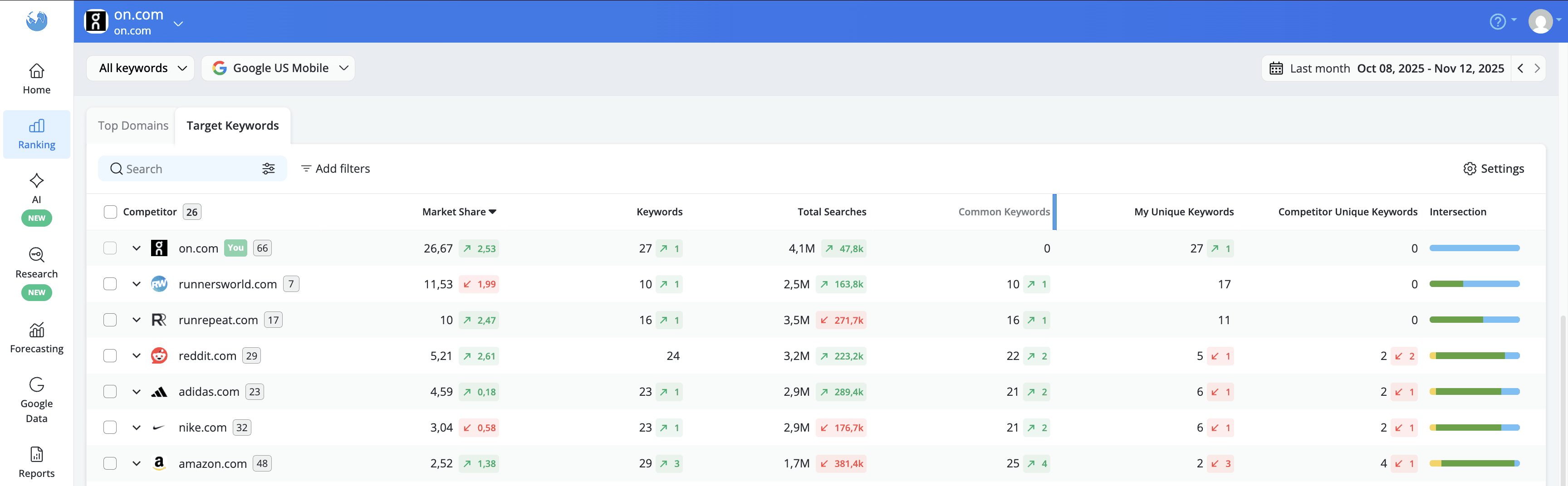Click the amazon.com count badge 48
This screenshot has height=486, width=1568.
click(262, 463)
